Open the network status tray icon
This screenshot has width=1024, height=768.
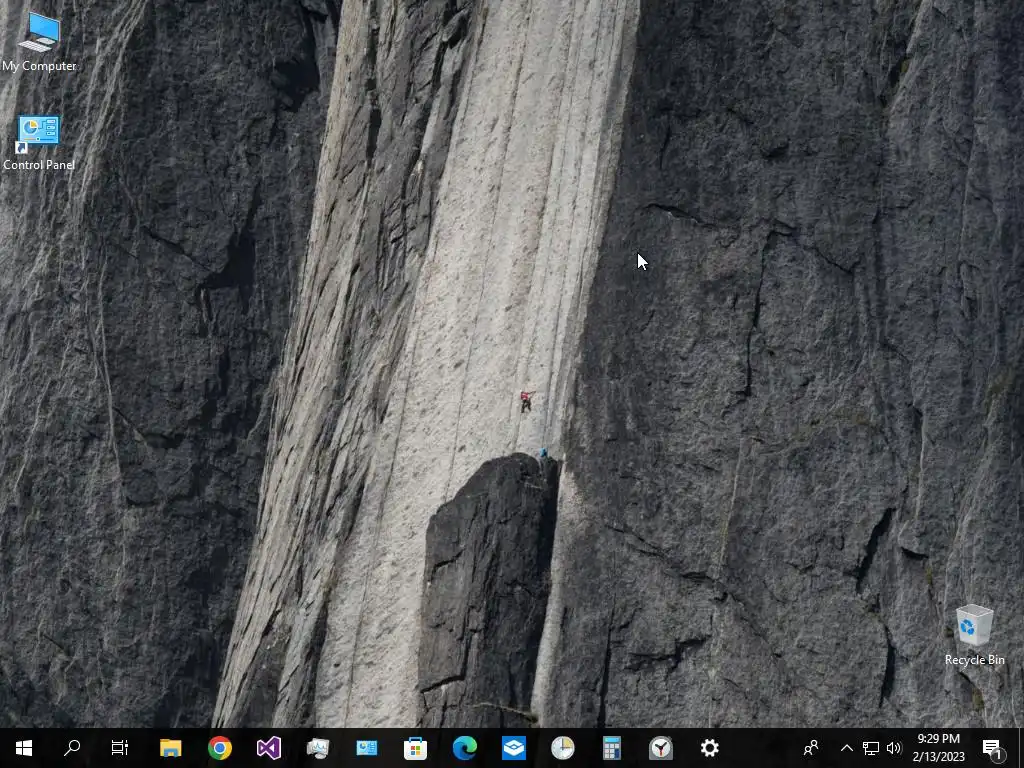pyautogui.click(x=870, y=748)
